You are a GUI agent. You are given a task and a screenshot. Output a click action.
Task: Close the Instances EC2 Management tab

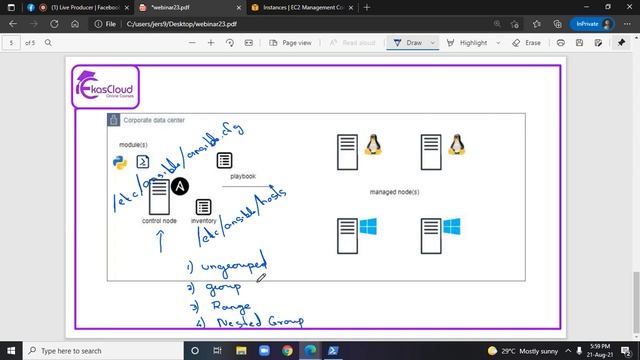pyautogui.click(x=351, y=7)
